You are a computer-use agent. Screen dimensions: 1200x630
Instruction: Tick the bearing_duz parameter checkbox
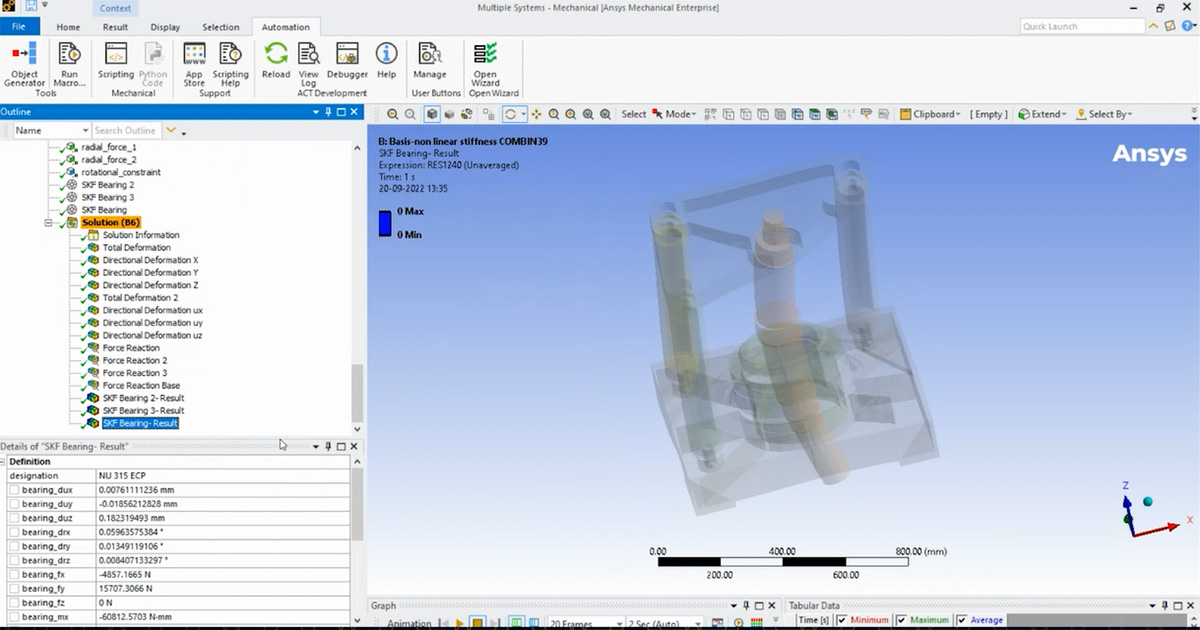tap(13, 519)
